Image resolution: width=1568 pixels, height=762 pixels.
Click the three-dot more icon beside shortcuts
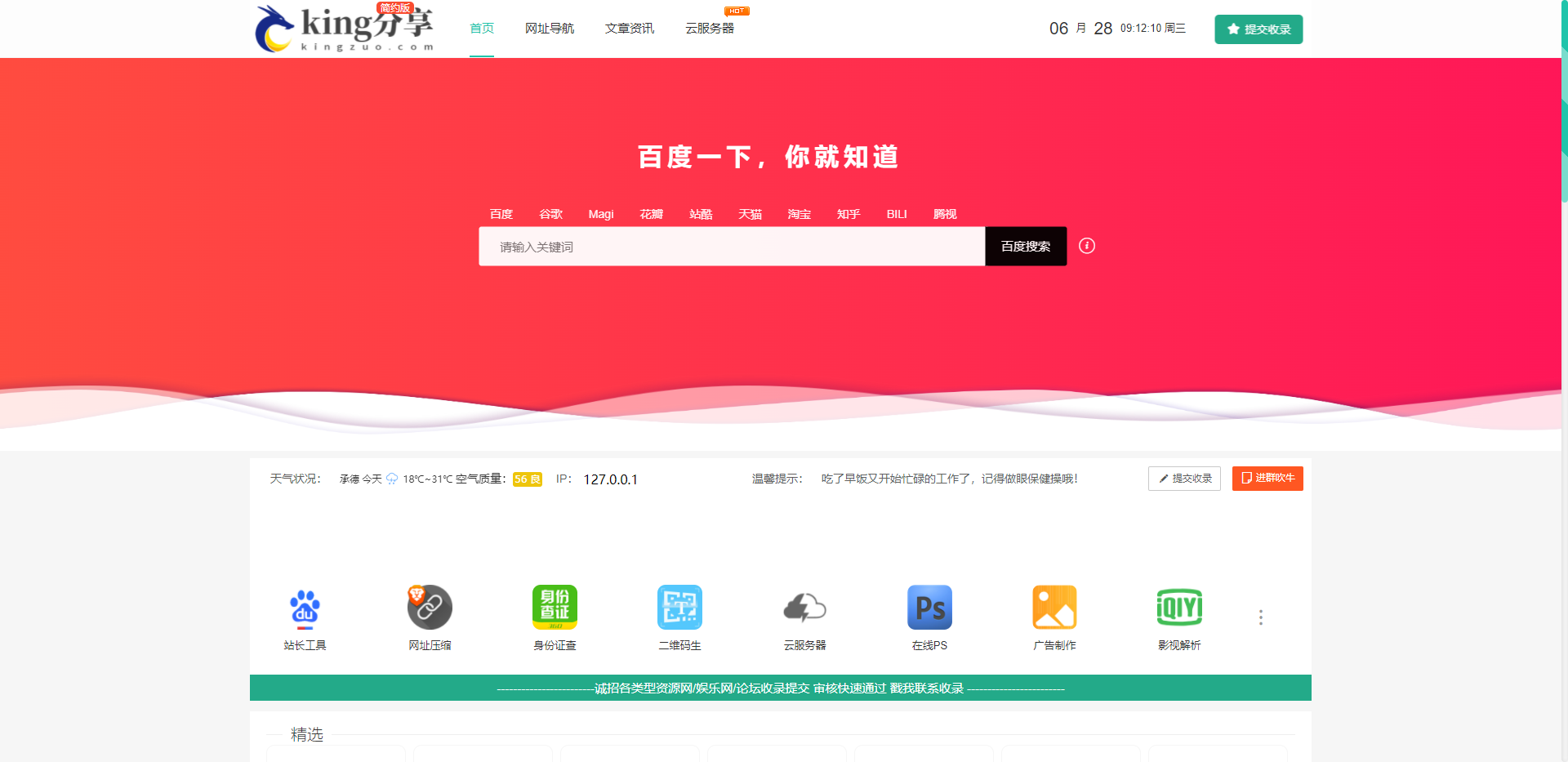coord(1261,617)
